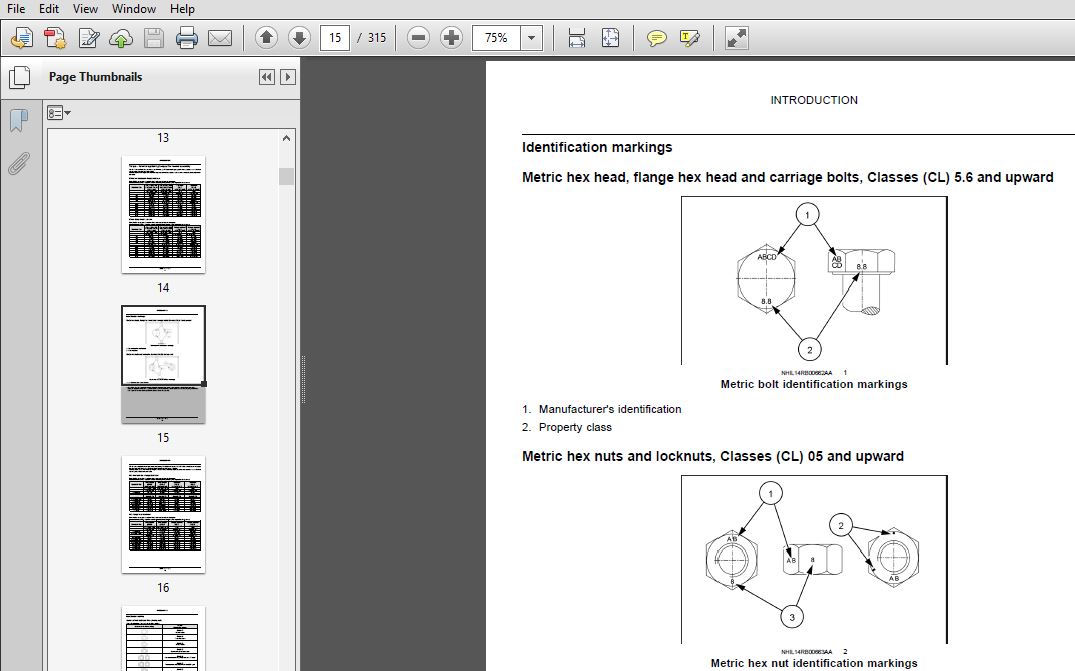
Task: Click the 'Manufacturer's identification' list item
Action: [x=609, y=409]
